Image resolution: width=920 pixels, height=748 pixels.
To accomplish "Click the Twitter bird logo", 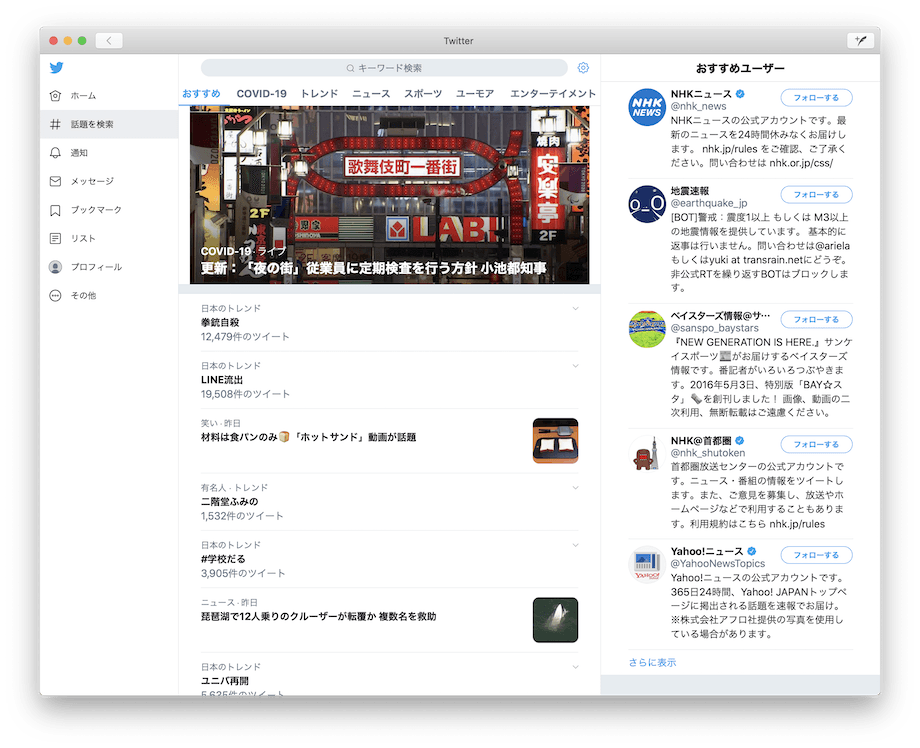I will (56, 67).
